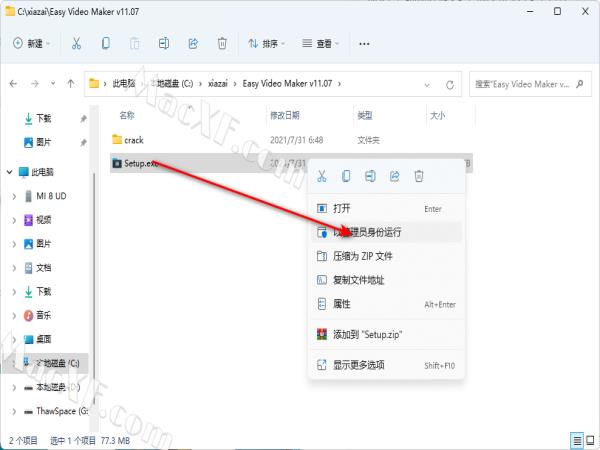The image size is (600, 450).
Task: Click the Copy icon in the top toolbar
Action: 106,43
